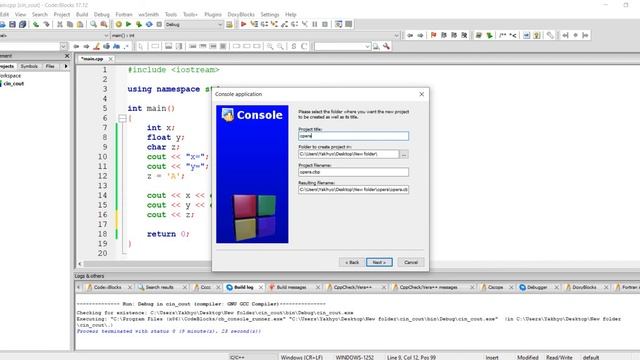Click the debugger Run to cursor icon
Viewport: 640px width, 360px height.
click(254, 24)
